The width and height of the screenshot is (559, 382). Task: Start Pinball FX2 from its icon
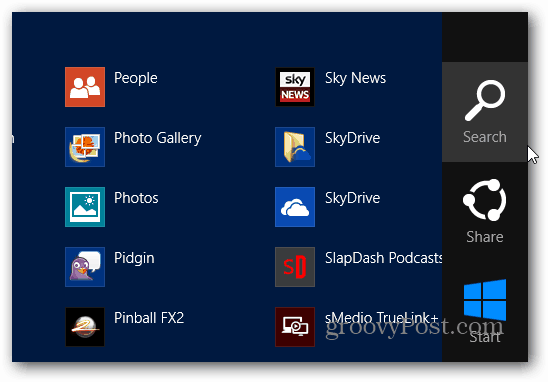[x=85, y=327]
